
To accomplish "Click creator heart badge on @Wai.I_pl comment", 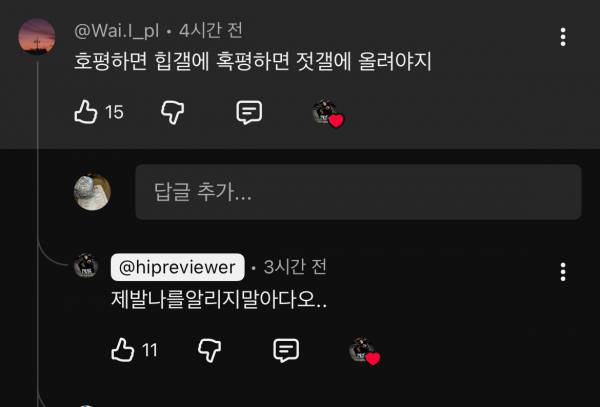I will [x=328, y=113].
